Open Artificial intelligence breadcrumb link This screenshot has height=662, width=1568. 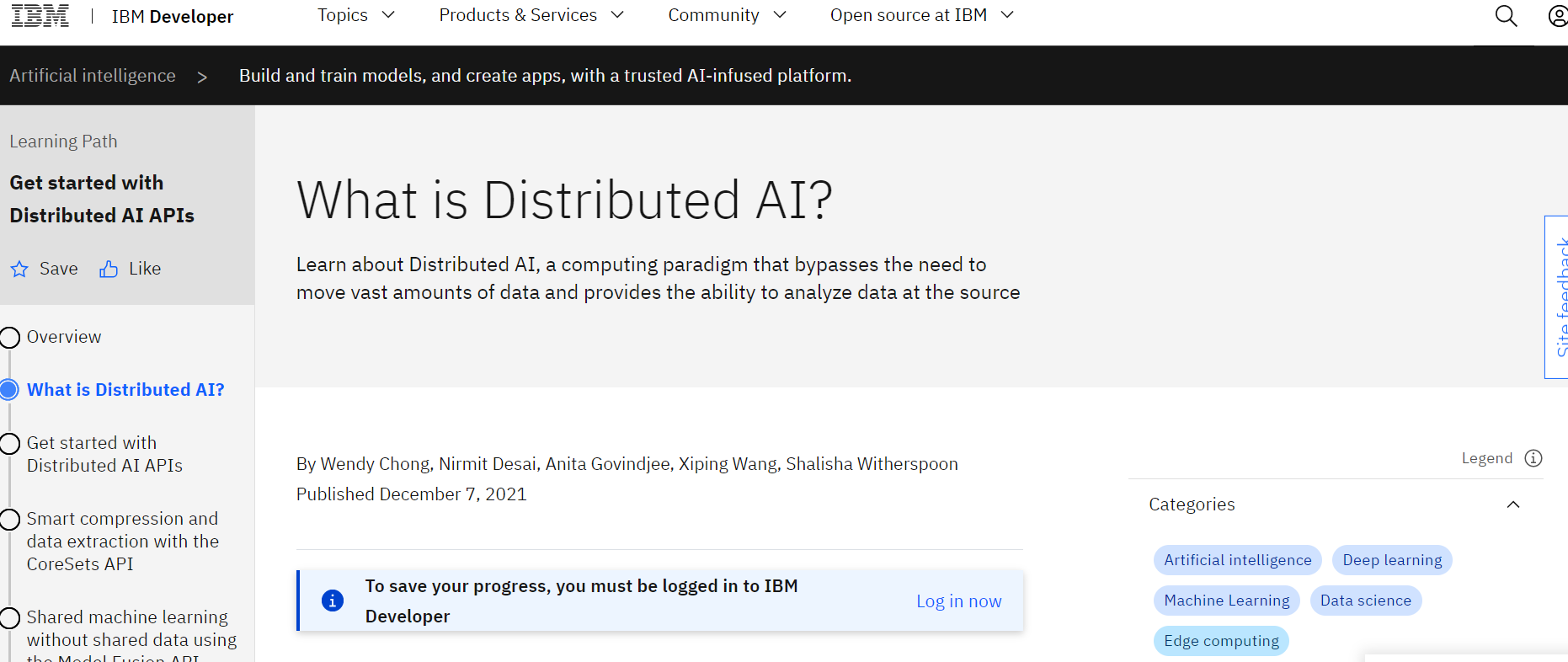coord(93,76)
